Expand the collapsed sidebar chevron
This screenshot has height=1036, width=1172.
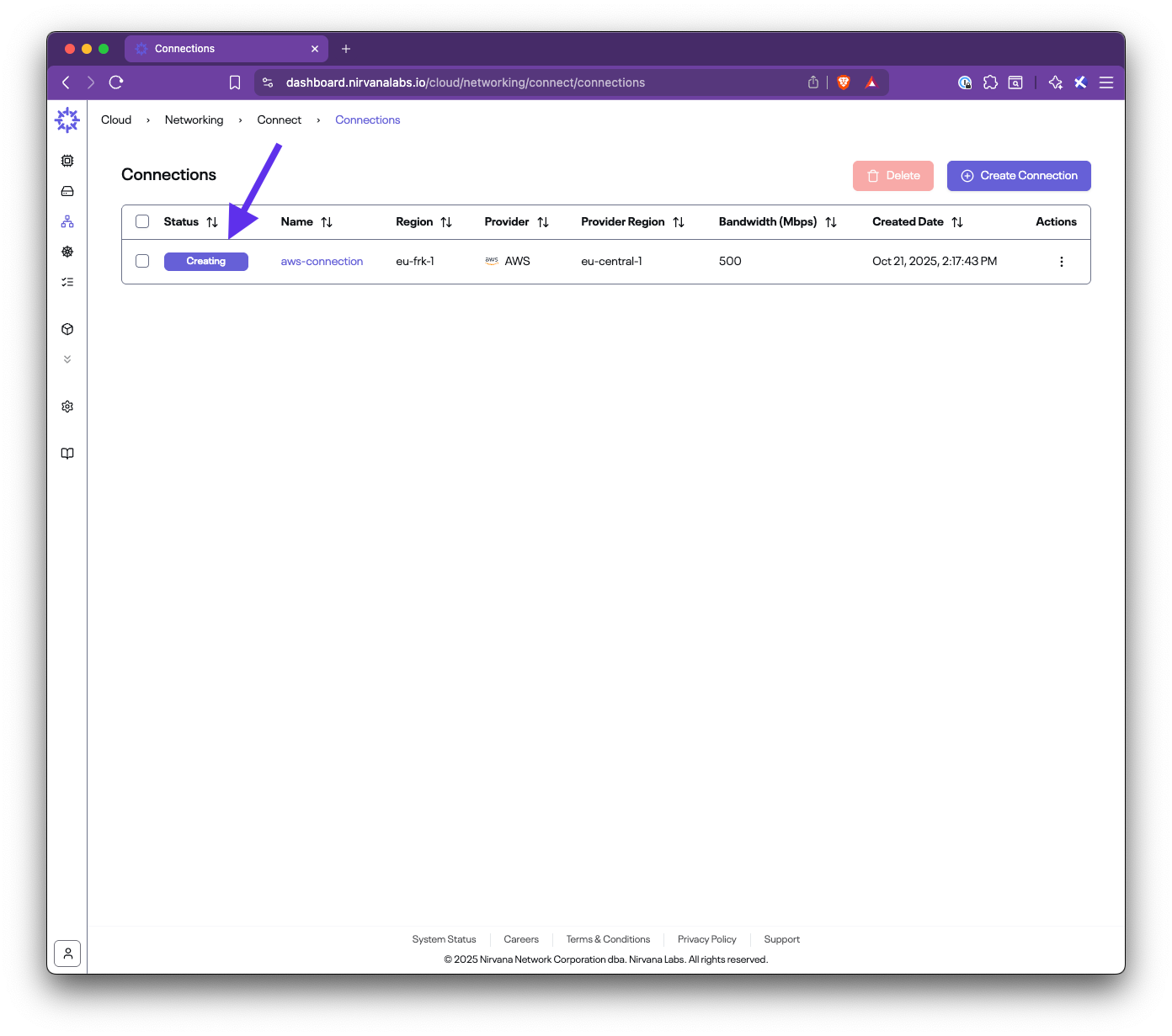(x=67, y=359)
